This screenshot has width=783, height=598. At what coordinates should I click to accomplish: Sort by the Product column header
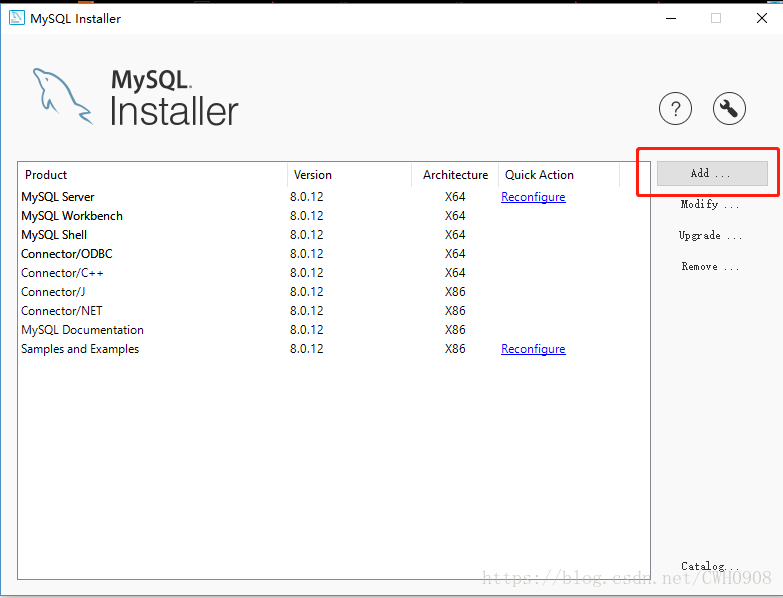153,175
